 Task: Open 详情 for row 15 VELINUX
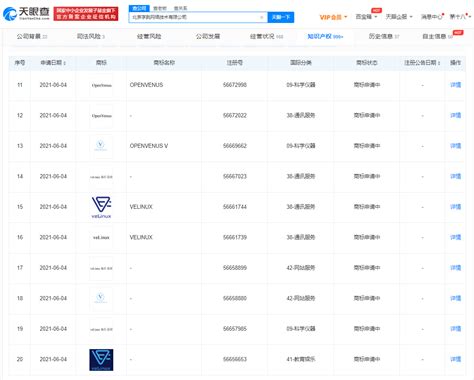click(455, 207)
